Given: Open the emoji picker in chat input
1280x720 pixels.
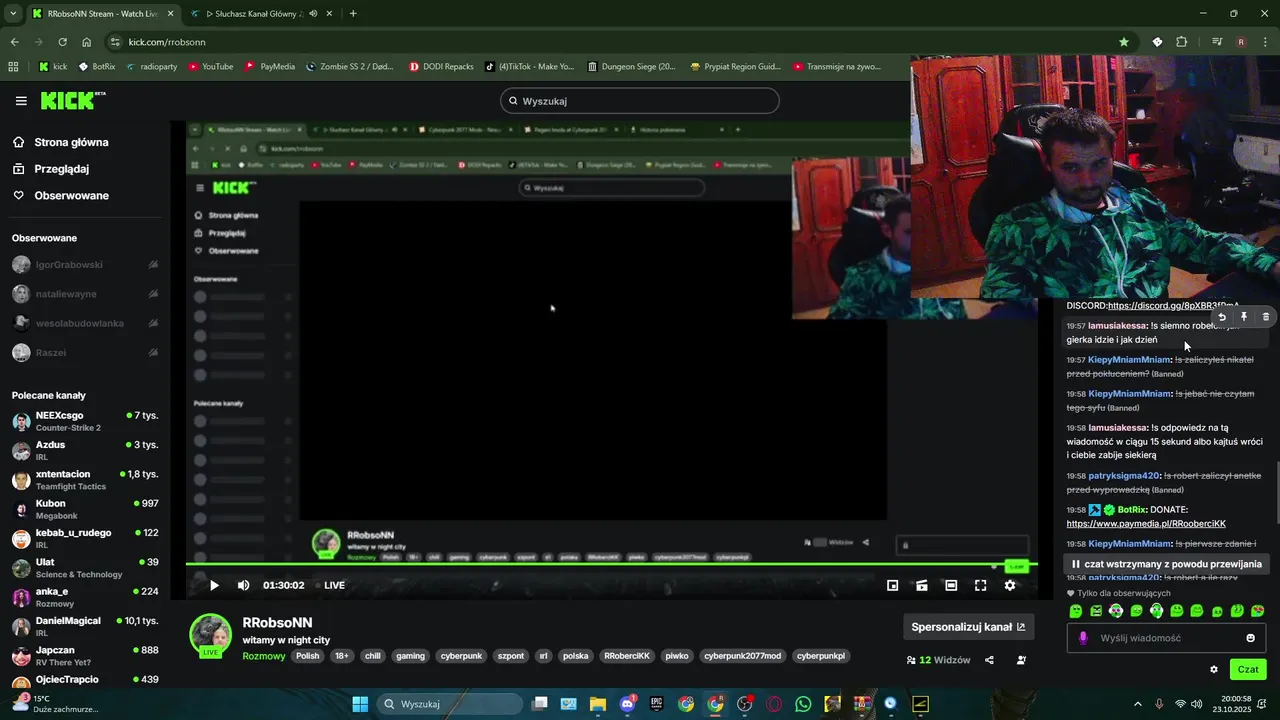Looking at the screenshot, I should pos(1250,638).
